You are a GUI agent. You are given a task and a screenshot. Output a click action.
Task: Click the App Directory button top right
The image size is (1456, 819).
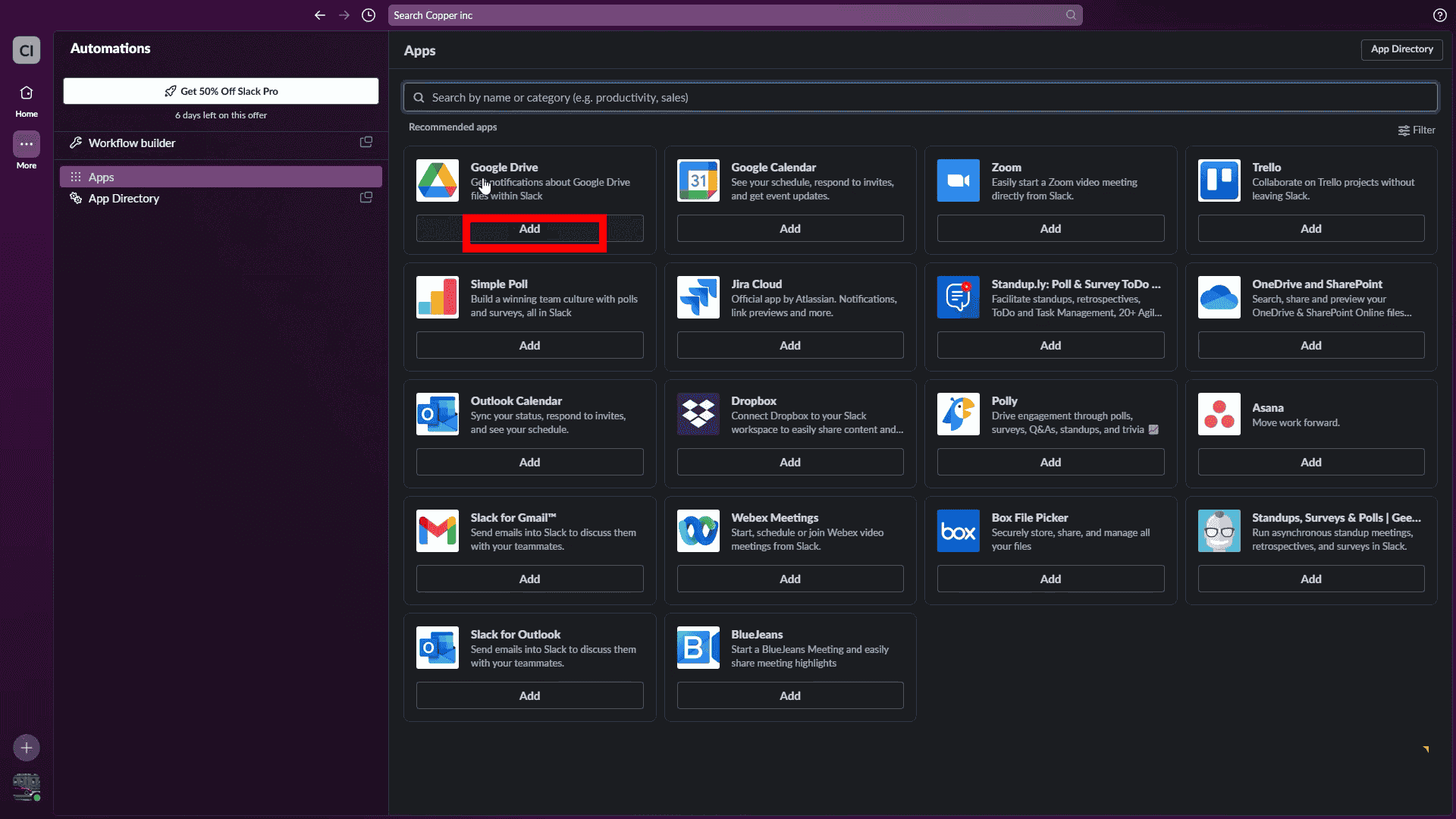click(x=1401, y=49)
